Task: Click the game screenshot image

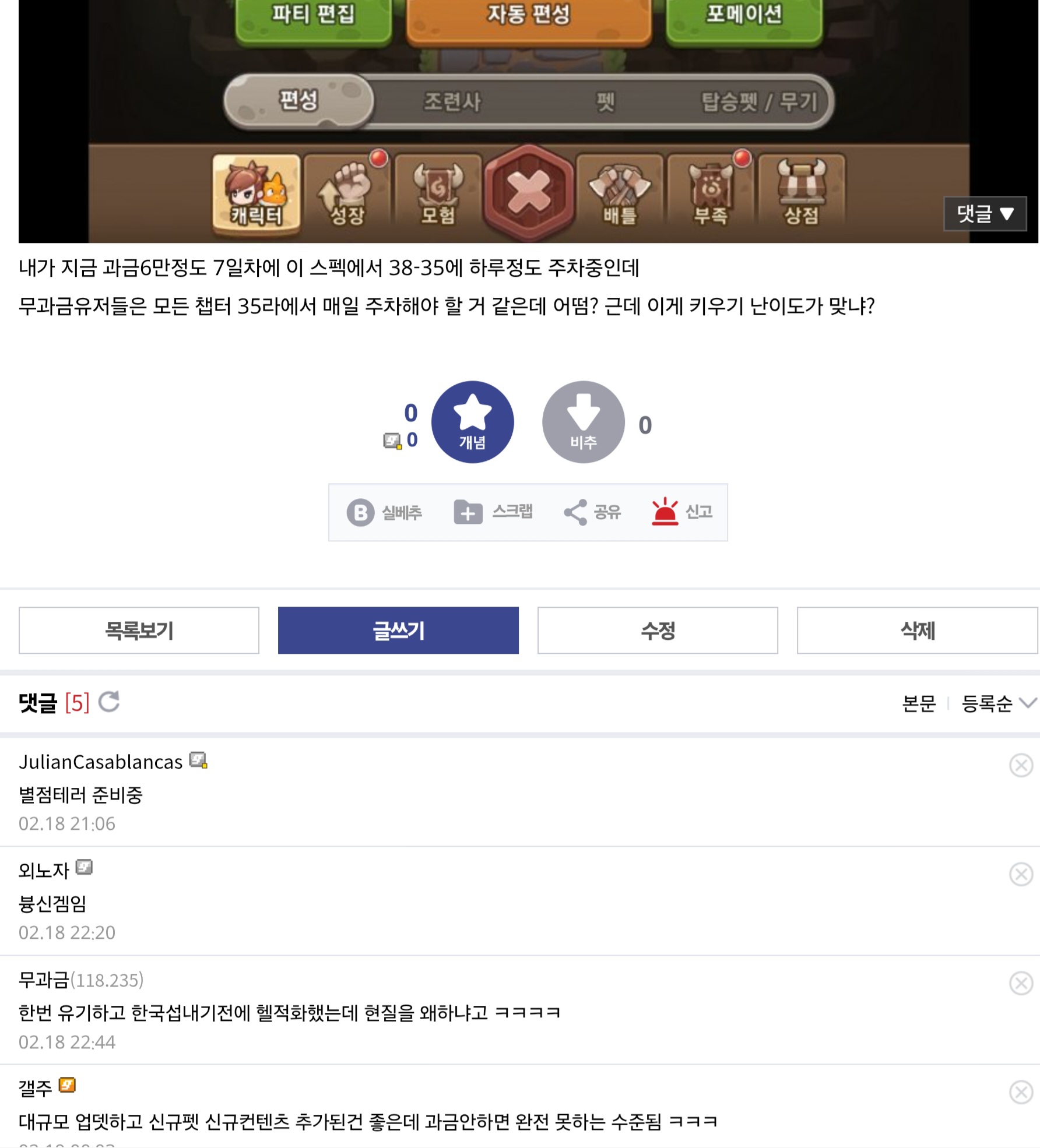Action: pos(528,121)
